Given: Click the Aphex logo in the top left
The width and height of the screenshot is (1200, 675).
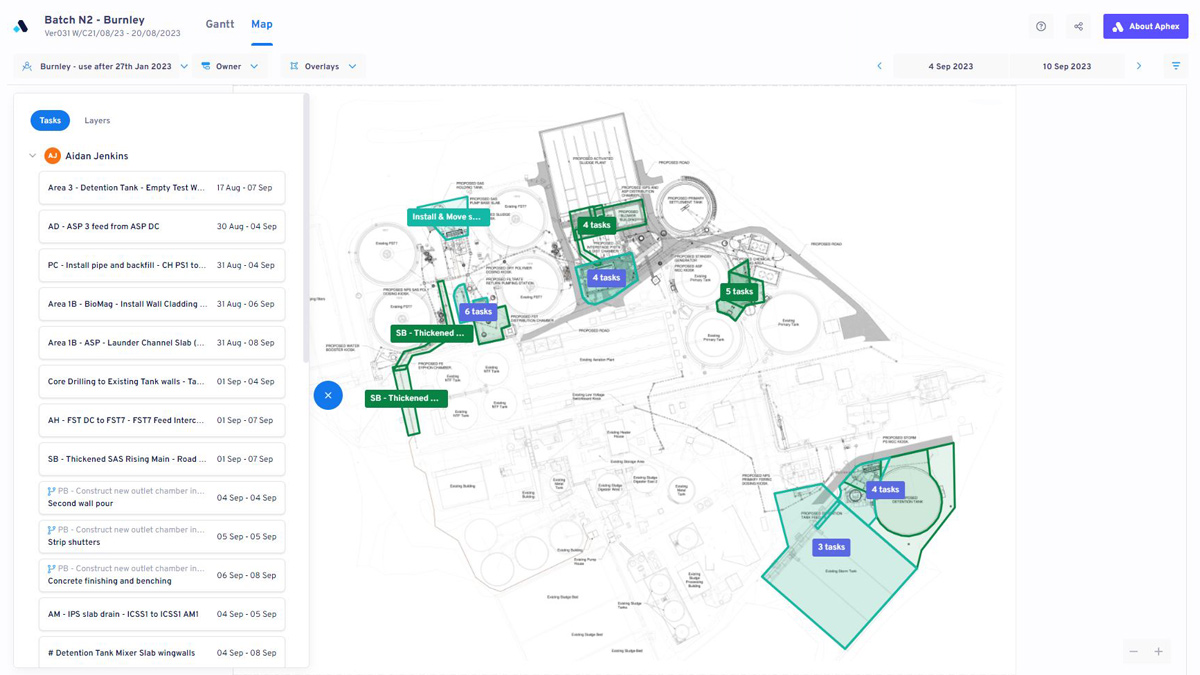Looking at the screenshot, I should [21, 25].
